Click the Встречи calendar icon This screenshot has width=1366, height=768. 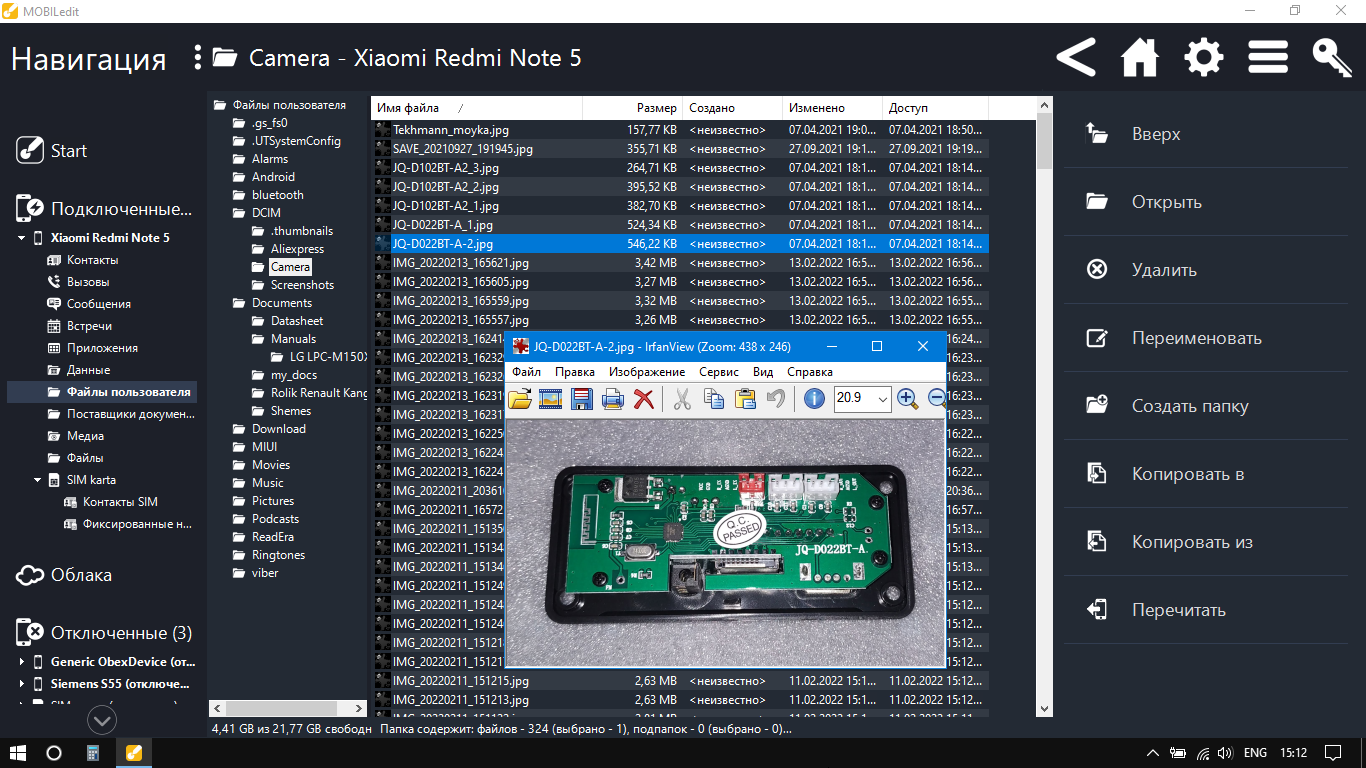[x=55, y=326]
